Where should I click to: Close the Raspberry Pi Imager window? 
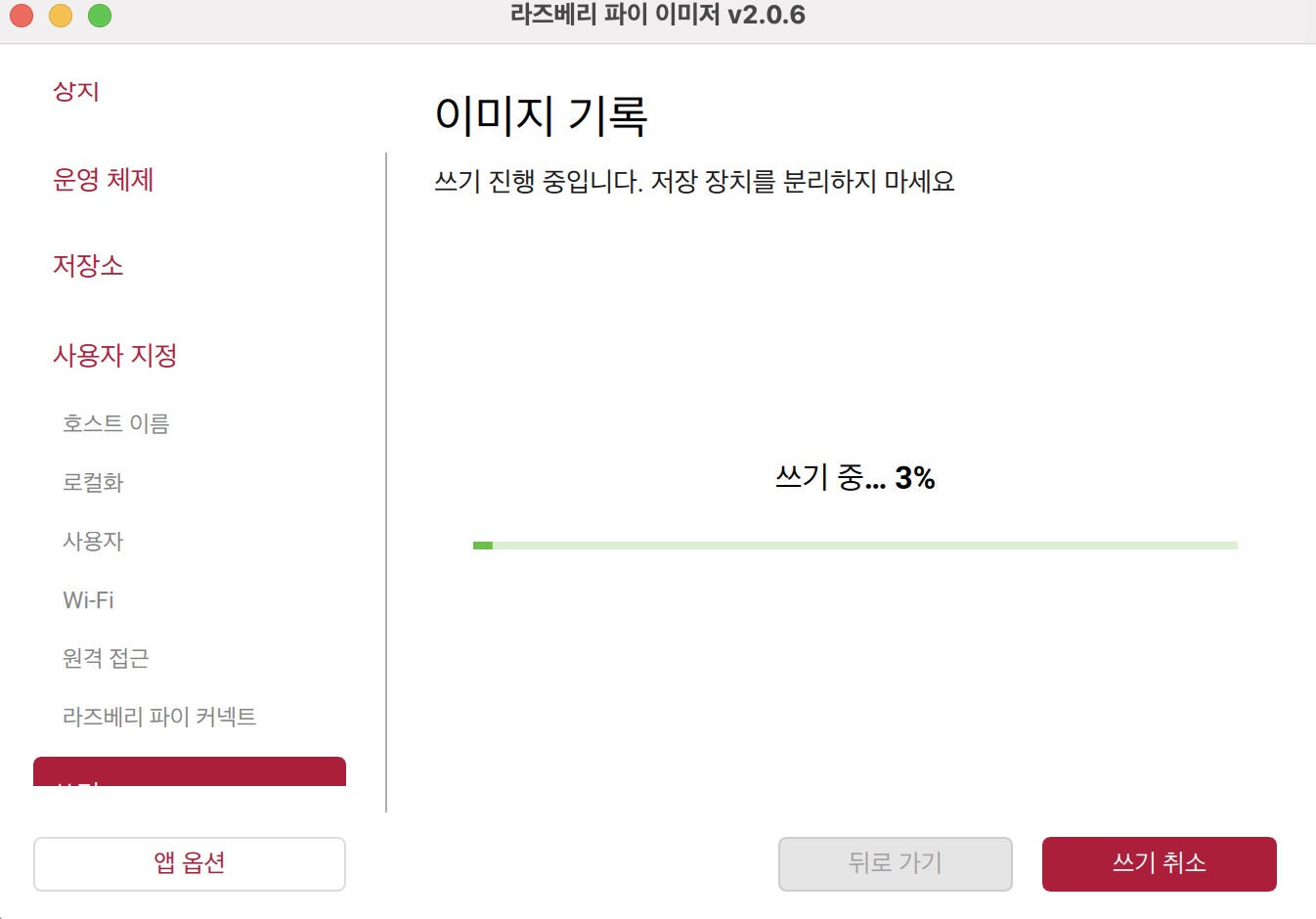(22, 16)
